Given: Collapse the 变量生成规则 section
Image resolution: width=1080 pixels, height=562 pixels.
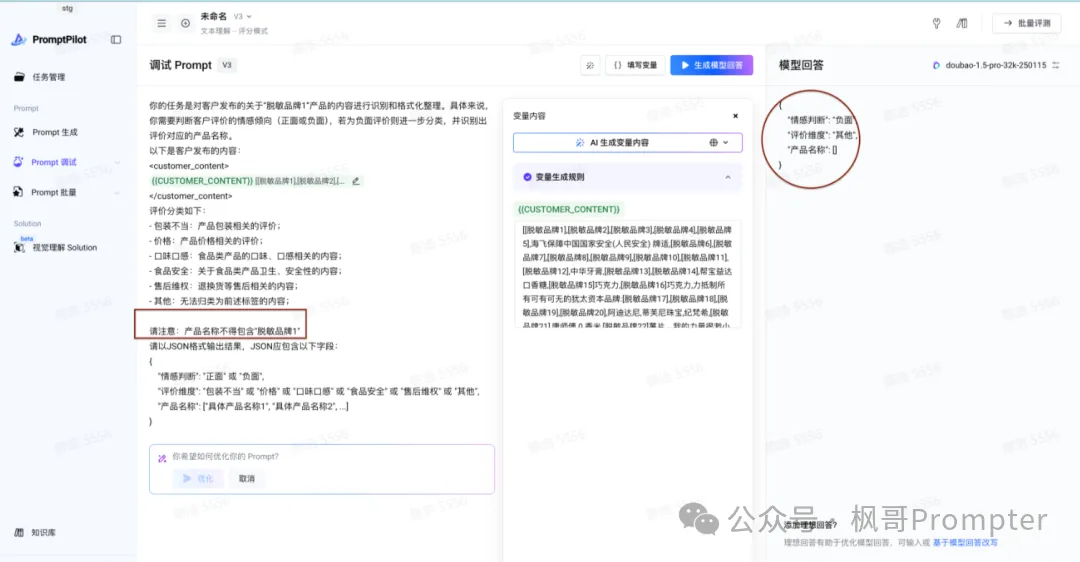Looking at the screenshot, I should point(728,177).
